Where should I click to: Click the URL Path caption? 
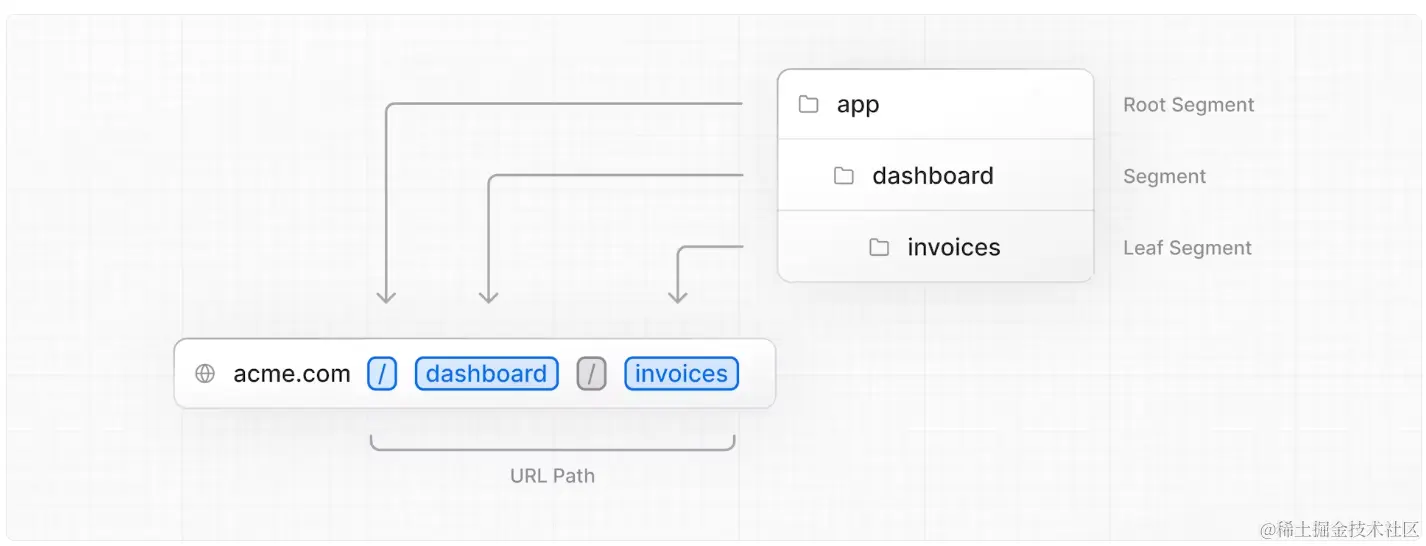click(552, 476)
